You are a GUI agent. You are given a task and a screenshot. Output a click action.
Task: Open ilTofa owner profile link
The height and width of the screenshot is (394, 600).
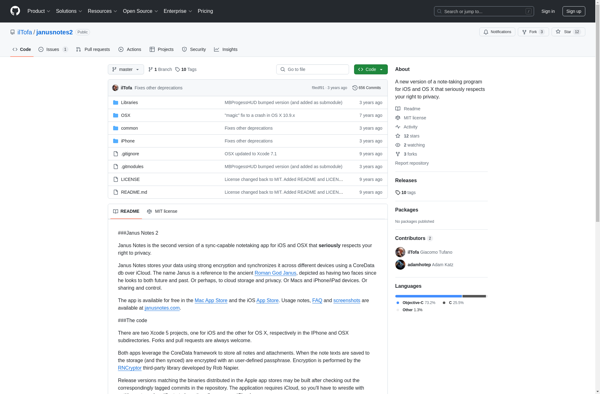pyautogui.click(x=24, y=32)
